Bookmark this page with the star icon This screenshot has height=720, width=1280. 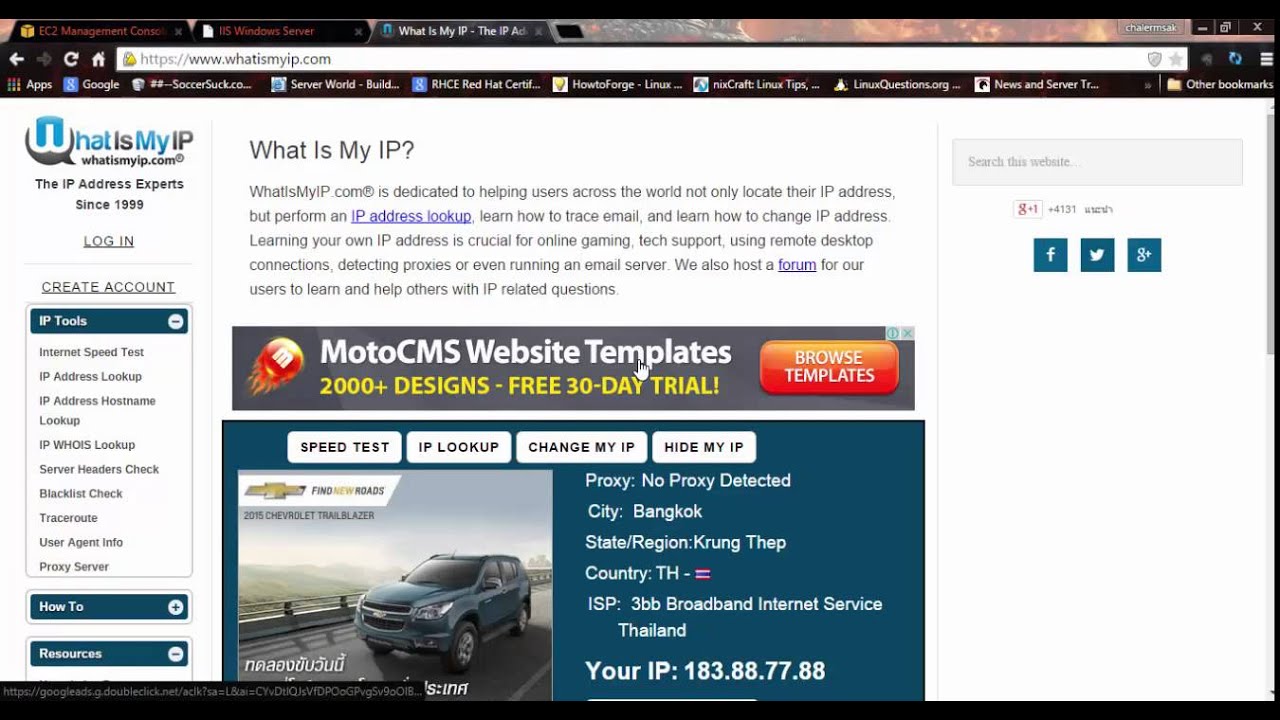click(x=1175, y=59)
